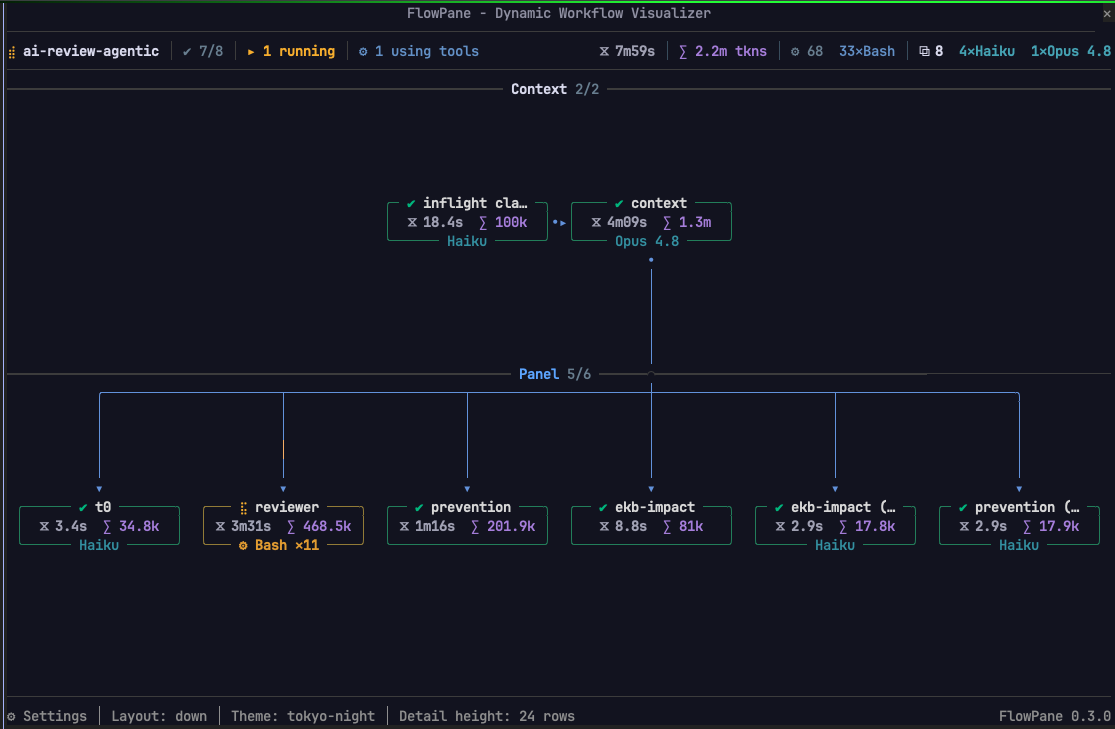The image size is (1115, 729).
Task: Click the 1.3m tokens on context node
Action: [x=695, y=222]
